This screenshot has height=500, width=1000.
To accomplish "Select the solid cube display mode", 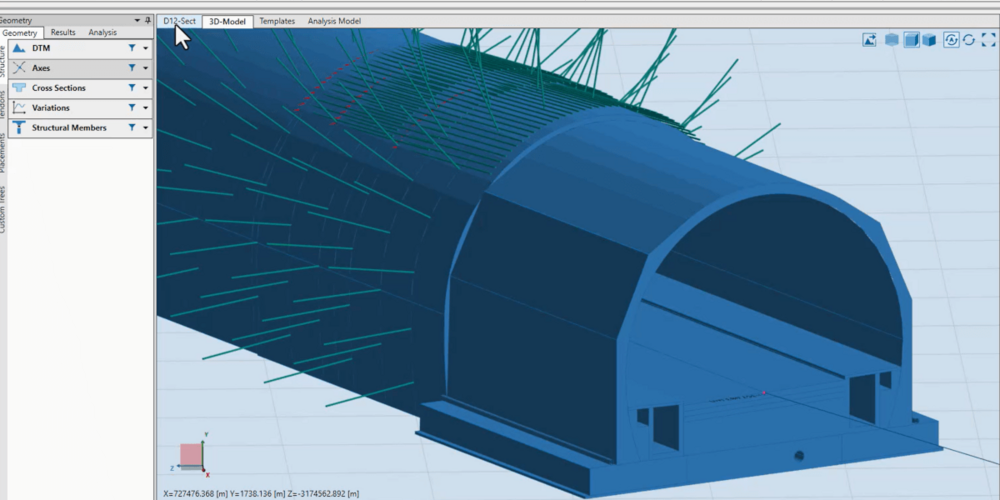I will coord(929,40).
